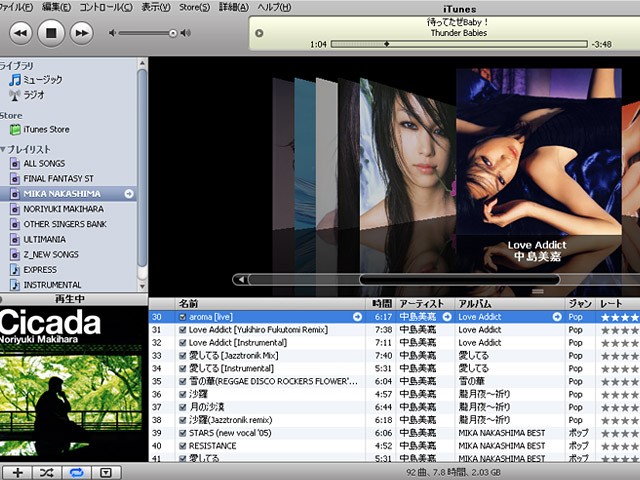Open the 詳細(A) menu
640x480 pixels.
click(234, 7)
